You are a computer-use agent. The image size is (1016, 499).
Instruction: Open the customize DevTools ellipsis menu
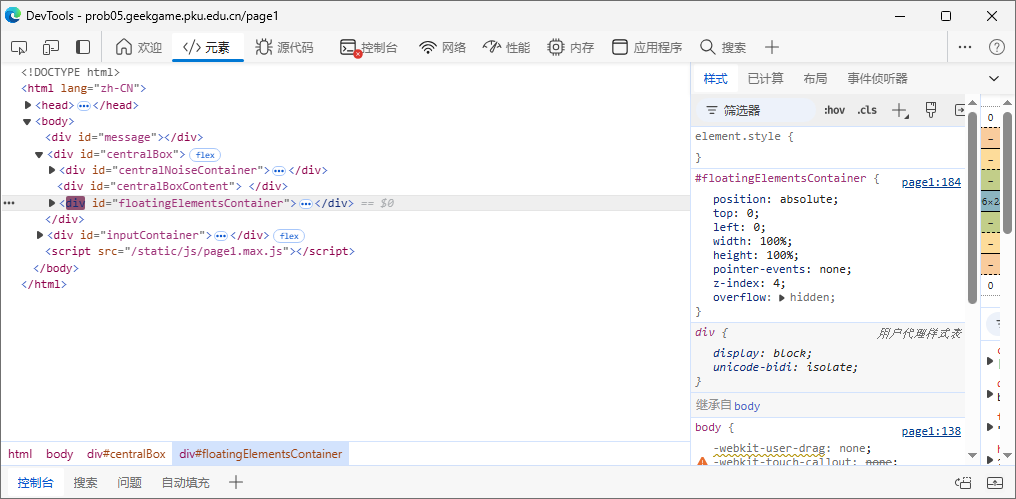[965, 47]
